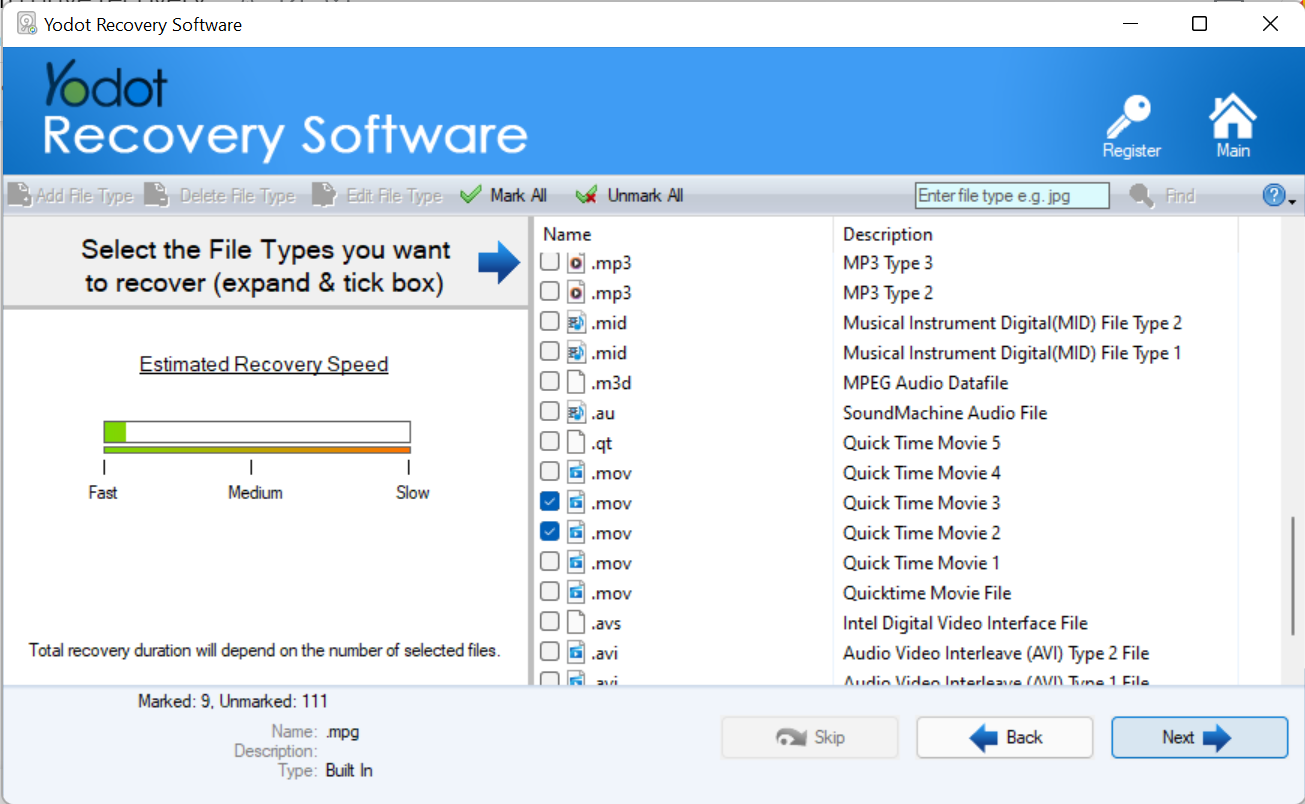The width and height of the screenshot is (1305, 804).
Task: Click the 'Marked: 9, Unmarked: 111' status text
Action: [233, 701]
